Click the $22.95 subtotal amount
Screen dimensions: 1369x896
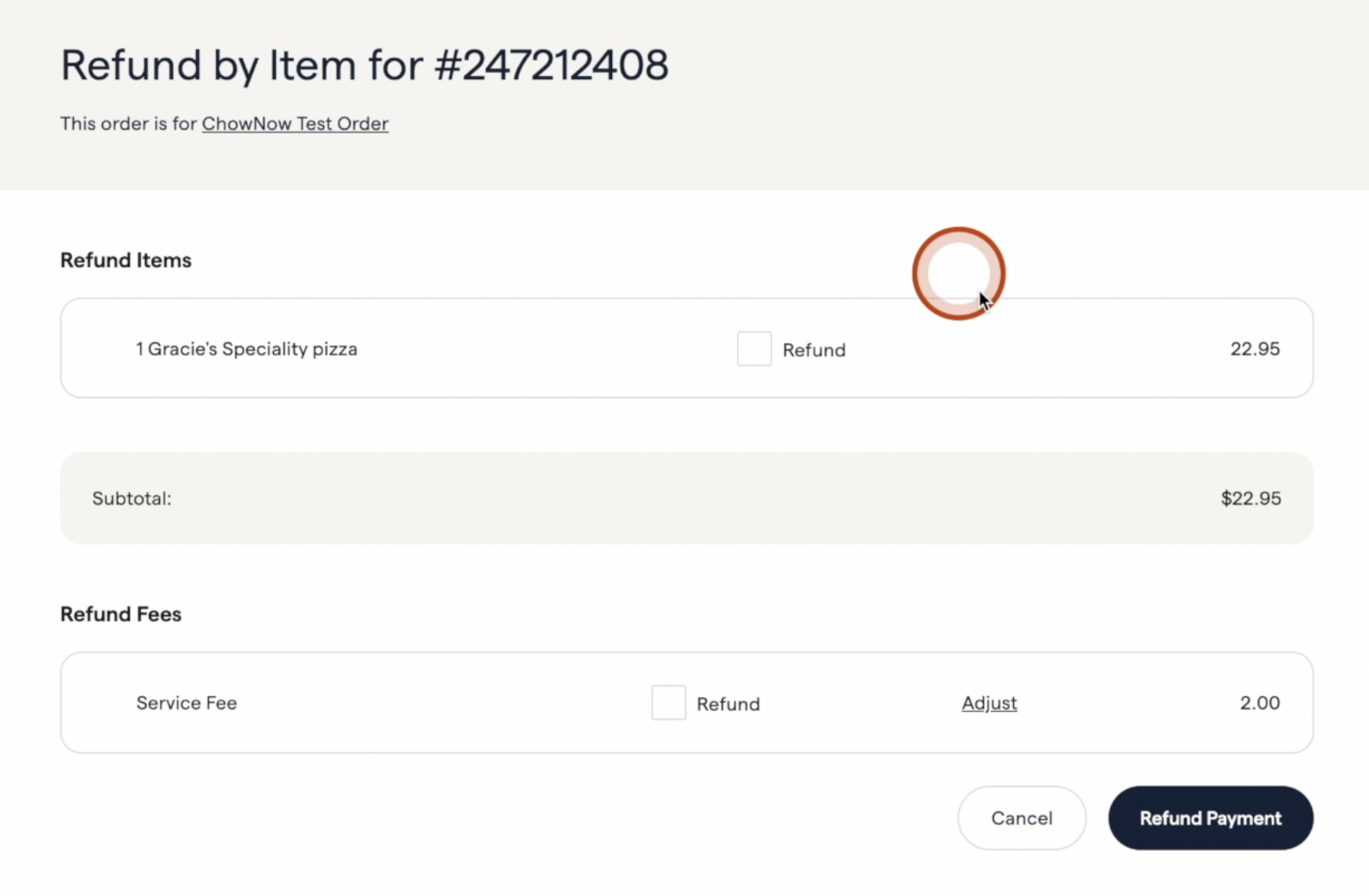[1250, 498]
